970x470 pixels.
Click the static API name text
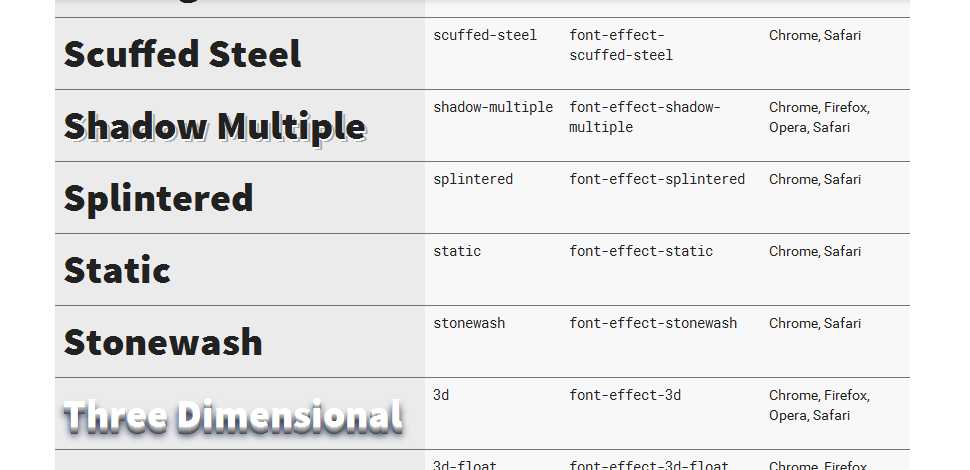(x=457, y=251)
